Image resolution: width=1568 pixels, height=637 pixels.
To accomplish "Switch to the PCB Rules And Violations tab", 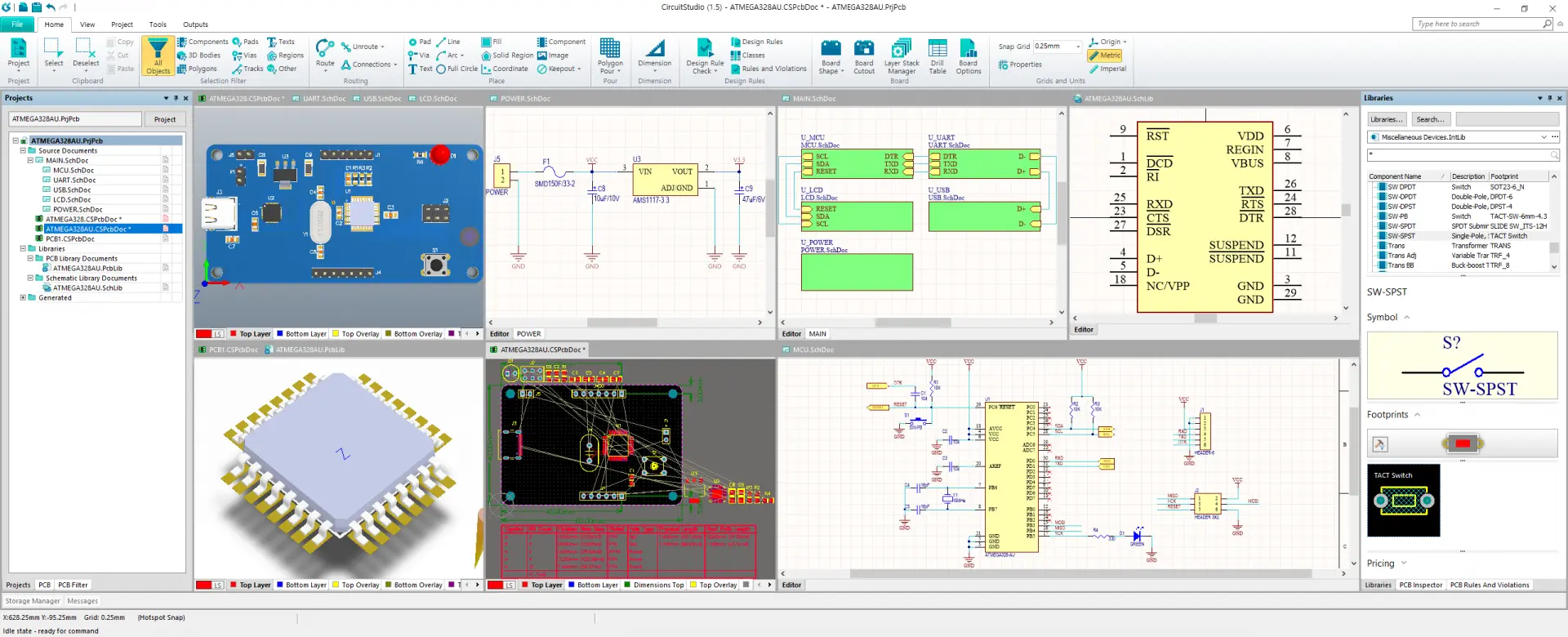I will click(x=1489, y=586).
